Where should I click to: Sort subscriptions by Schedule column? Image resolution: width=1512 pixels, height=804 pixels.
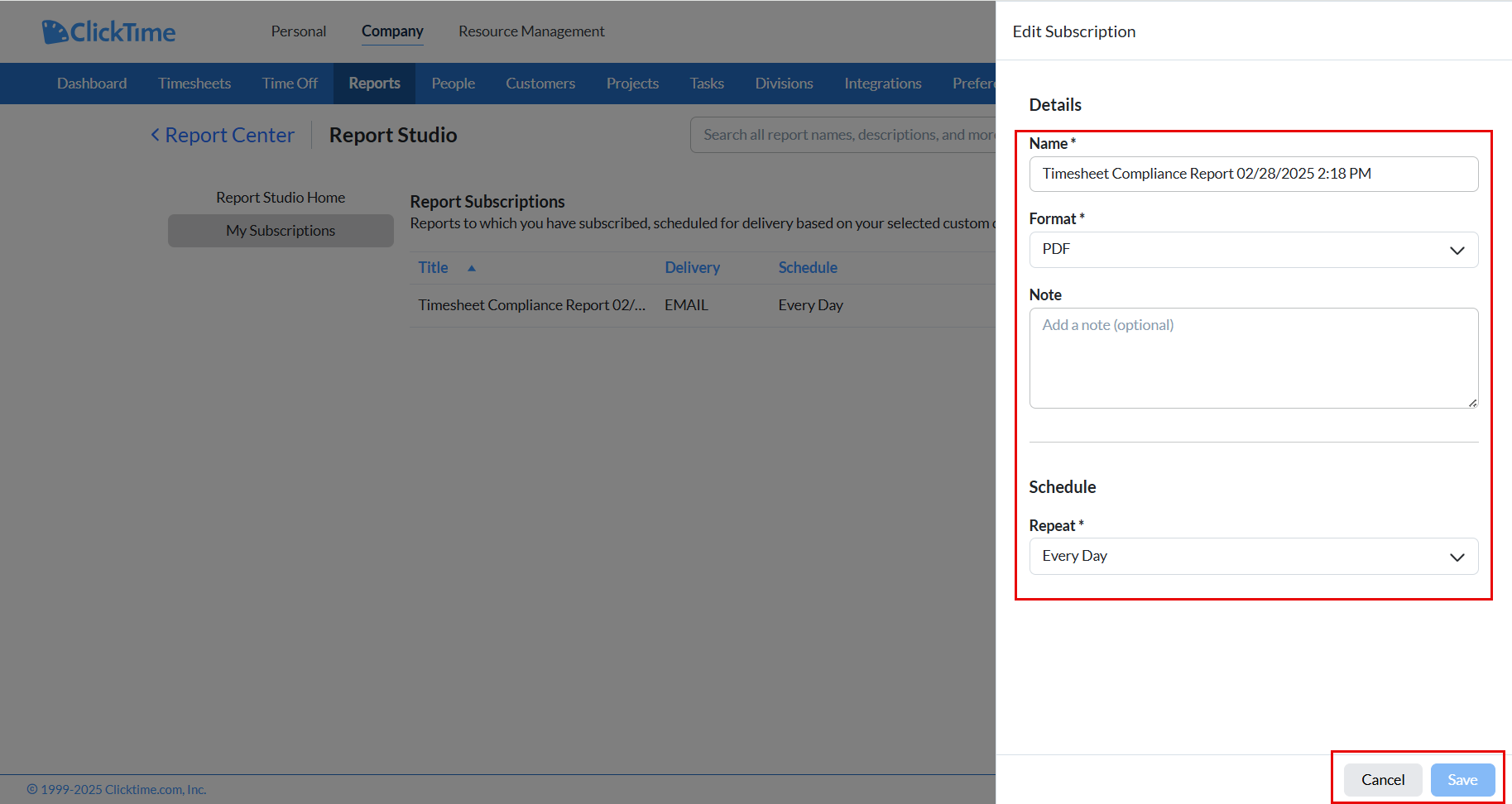(x=808, y=268)
